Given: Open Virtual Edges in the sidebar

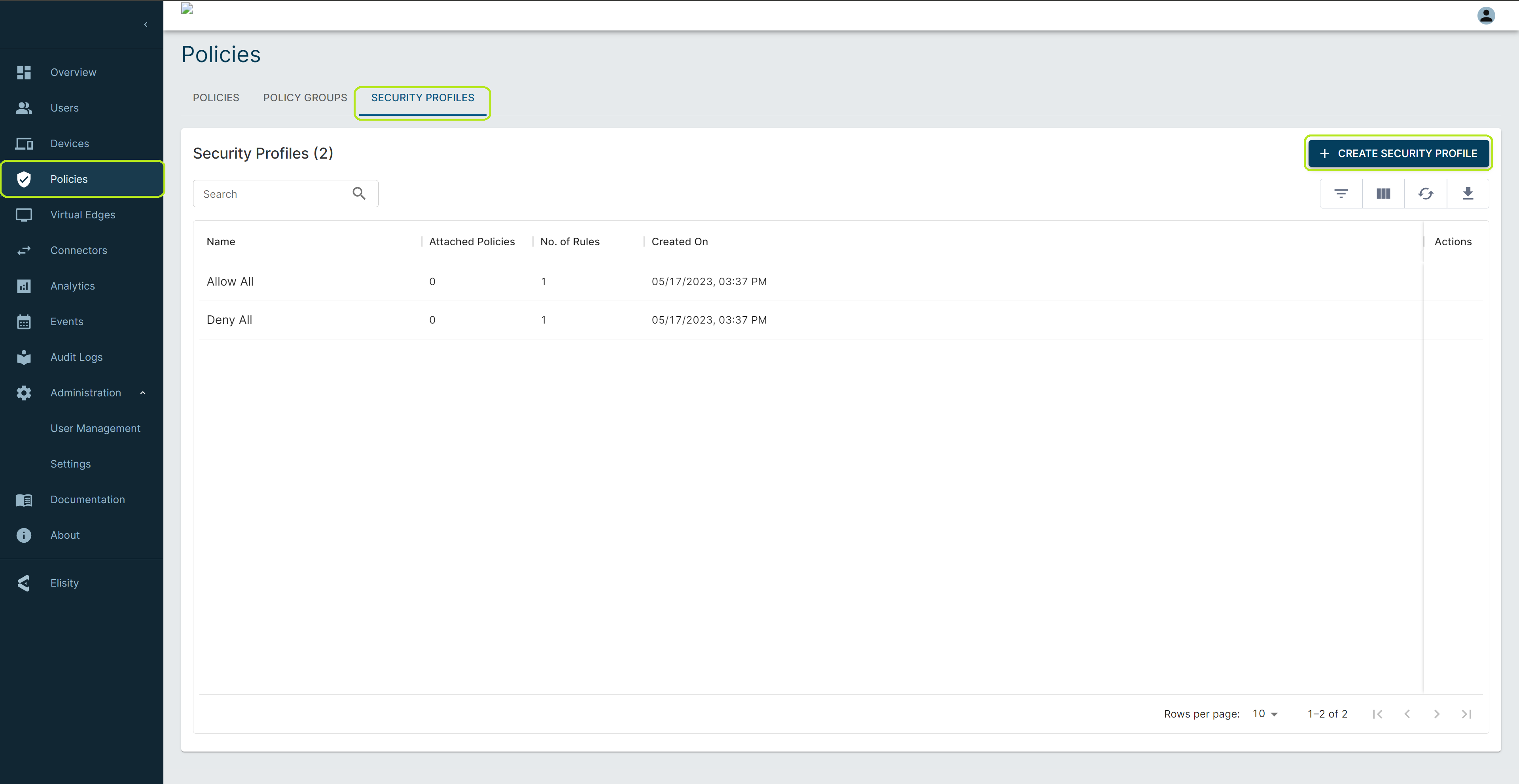Looking at the screenshot, I should pos(83,214).
